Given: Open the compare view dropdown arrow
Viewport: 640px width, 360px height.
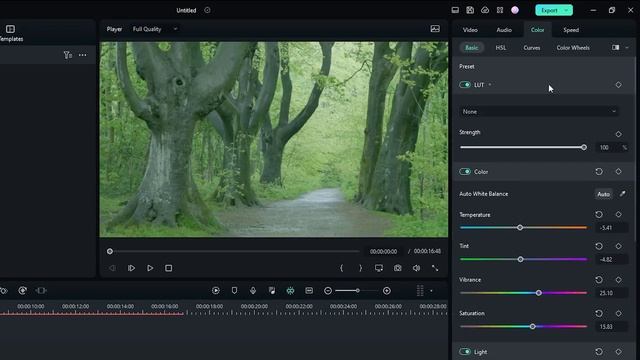Looking at the screenshot, I should 627,48.
